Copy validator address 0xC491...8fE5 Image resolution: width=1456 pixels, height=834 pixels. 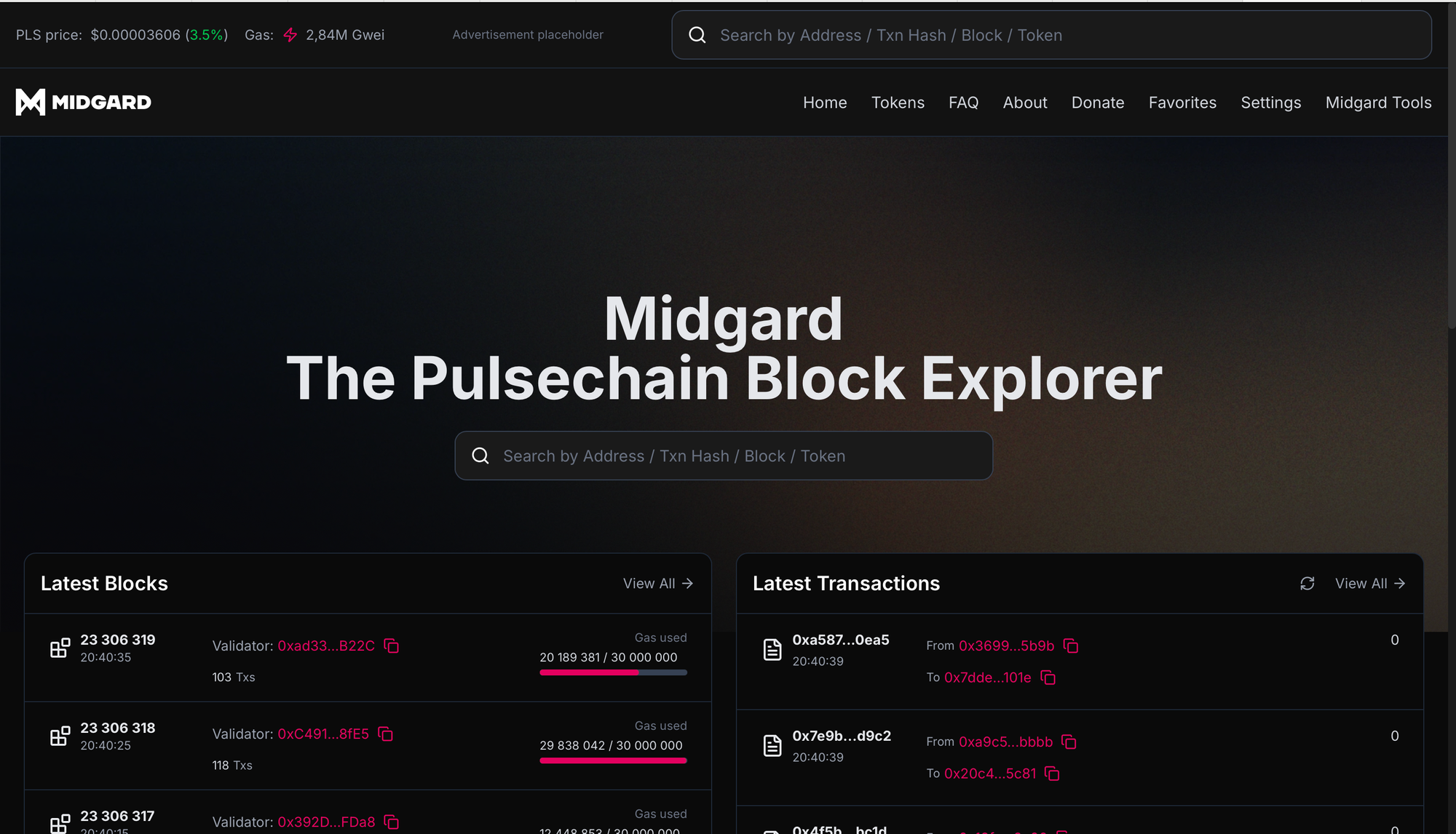386,734
